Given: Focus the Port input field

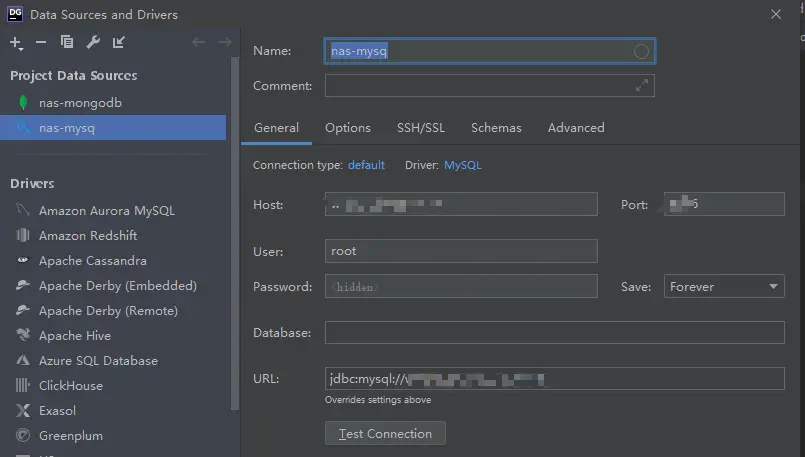Looking at the screenshot, I should pyautogui.click(x=724, y=204).
